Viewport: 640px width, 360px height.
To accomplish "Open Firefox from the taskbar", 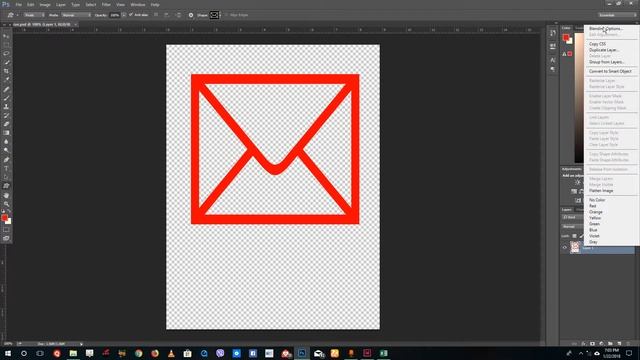I will (155, 353).
